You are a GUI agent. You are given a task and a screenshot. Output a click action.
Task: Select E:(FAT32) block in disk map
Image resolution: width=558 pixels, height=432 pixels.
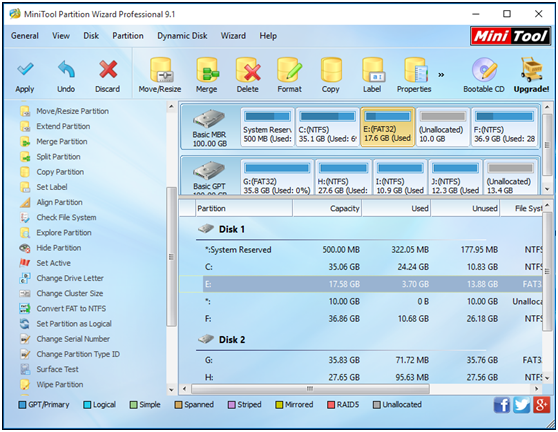[388, 127]
